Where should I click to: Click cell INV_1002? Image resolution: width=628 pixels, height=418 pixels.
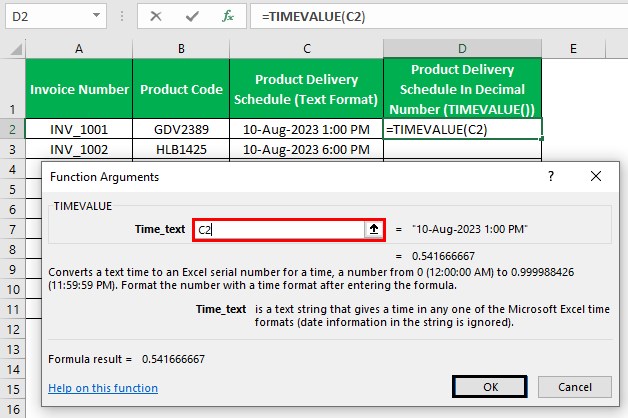pyautogui.click(x=79, y=149)
